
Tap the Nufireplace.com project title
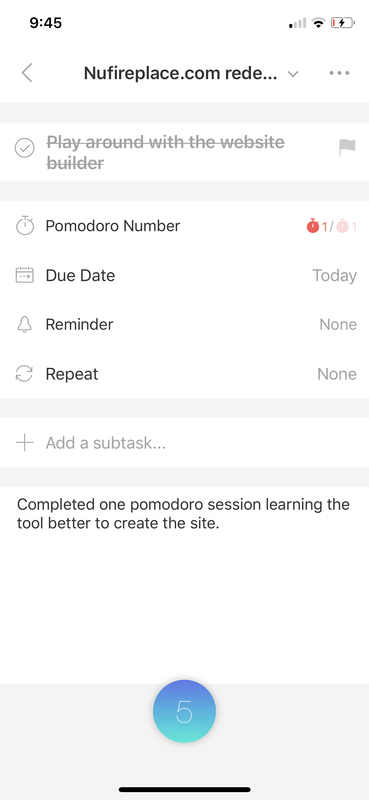click(181, 73)
